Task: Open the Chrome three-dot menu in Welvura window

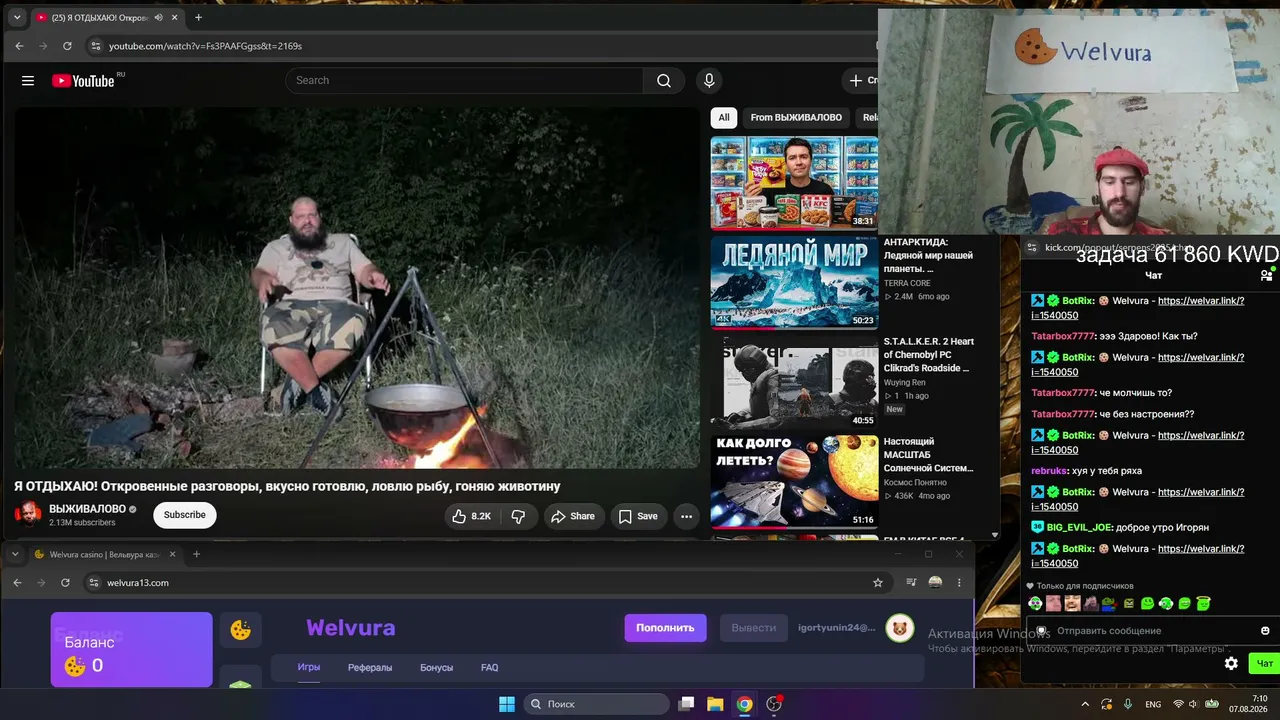Action: point(959,583)
